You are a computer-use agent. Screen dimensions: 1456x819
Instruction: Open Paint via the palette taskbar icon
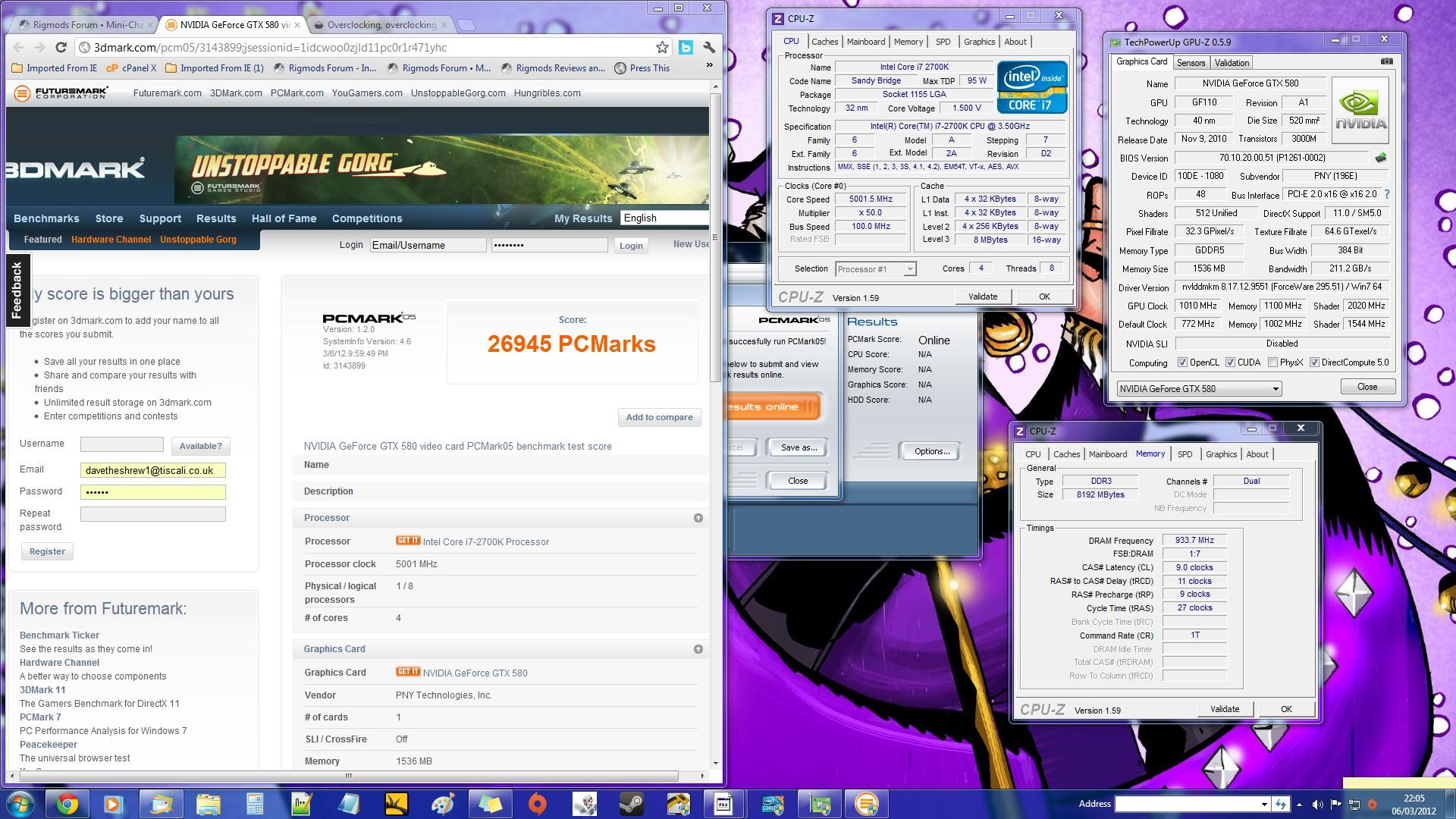tap(443, 803)
